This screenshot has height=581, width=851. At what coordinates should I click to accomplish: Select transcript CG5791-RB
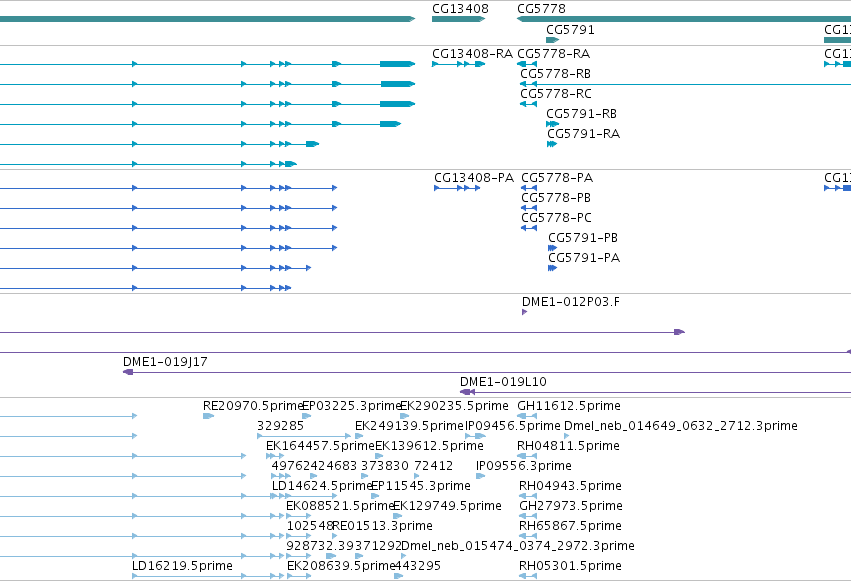552,124
